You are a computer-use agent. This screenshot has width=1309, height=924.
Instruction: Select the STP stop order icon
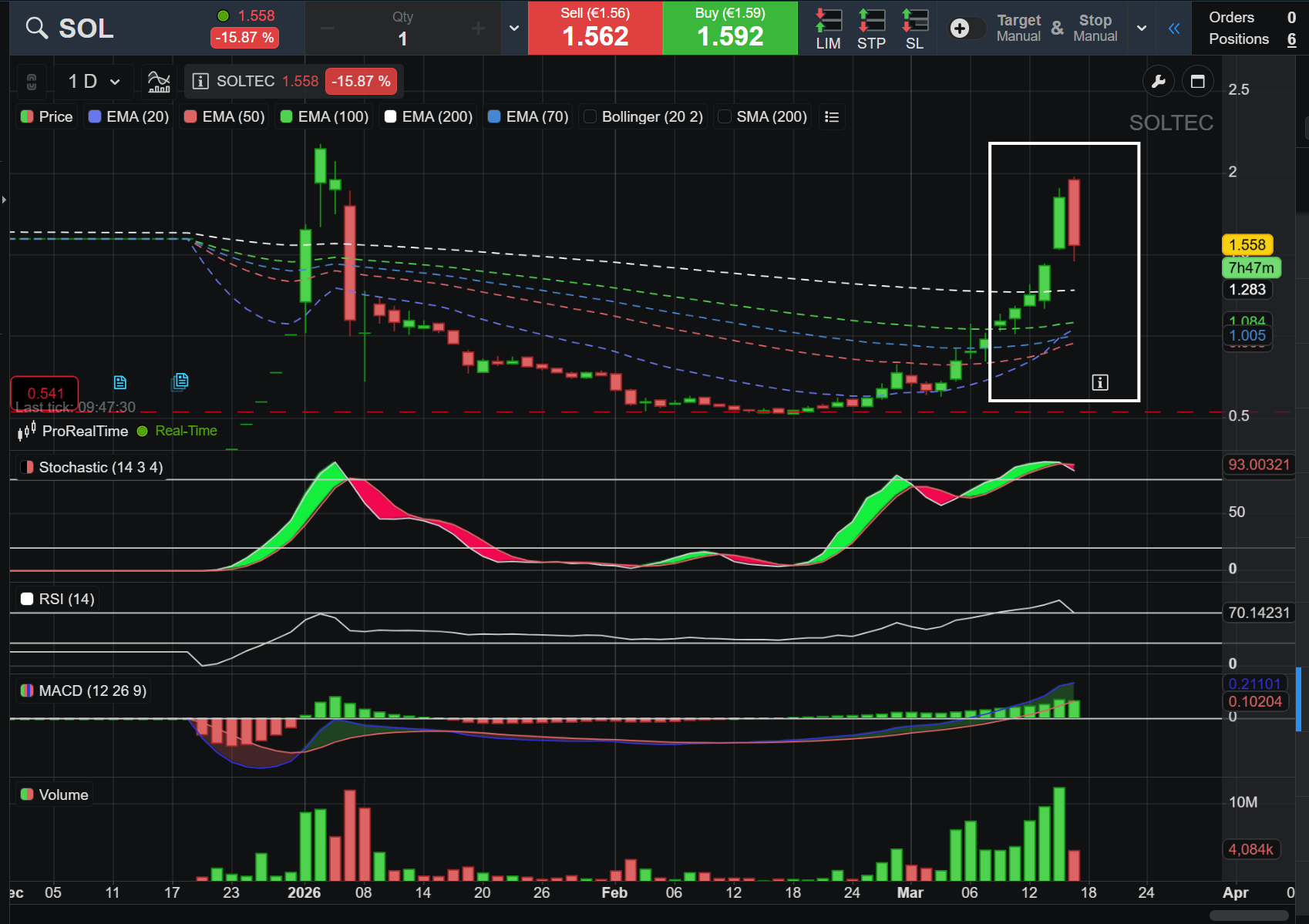[871, 29]
